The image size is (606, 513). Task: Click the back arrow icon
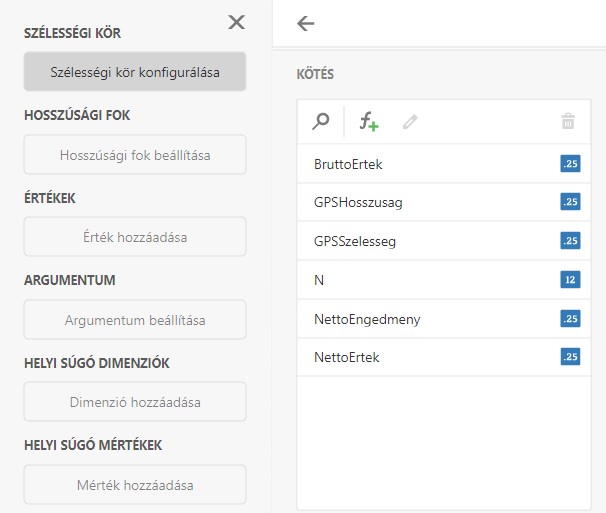tap(306, 23)
